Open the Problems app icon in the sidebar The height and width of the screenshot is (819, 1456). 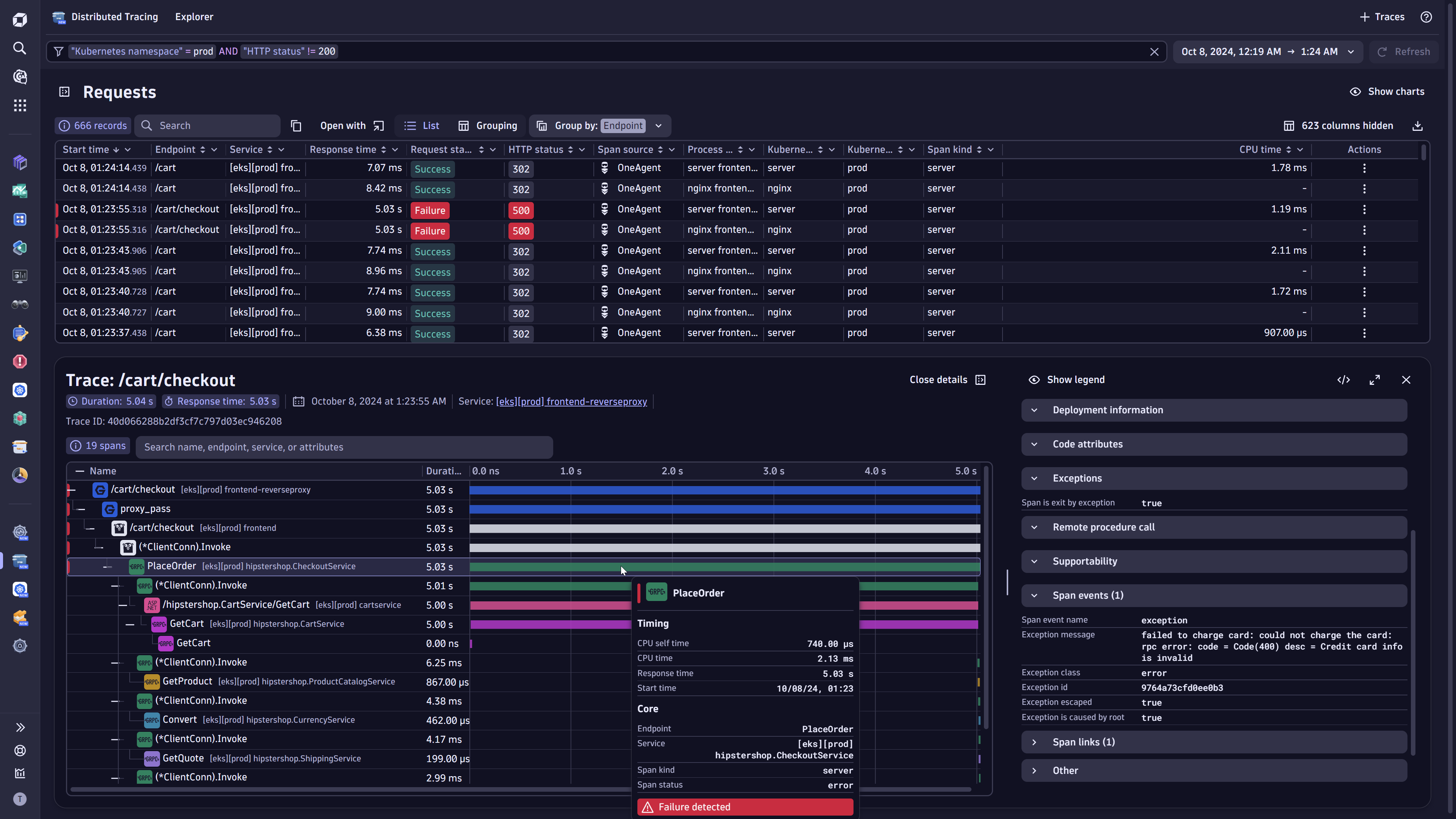[20, 361]
